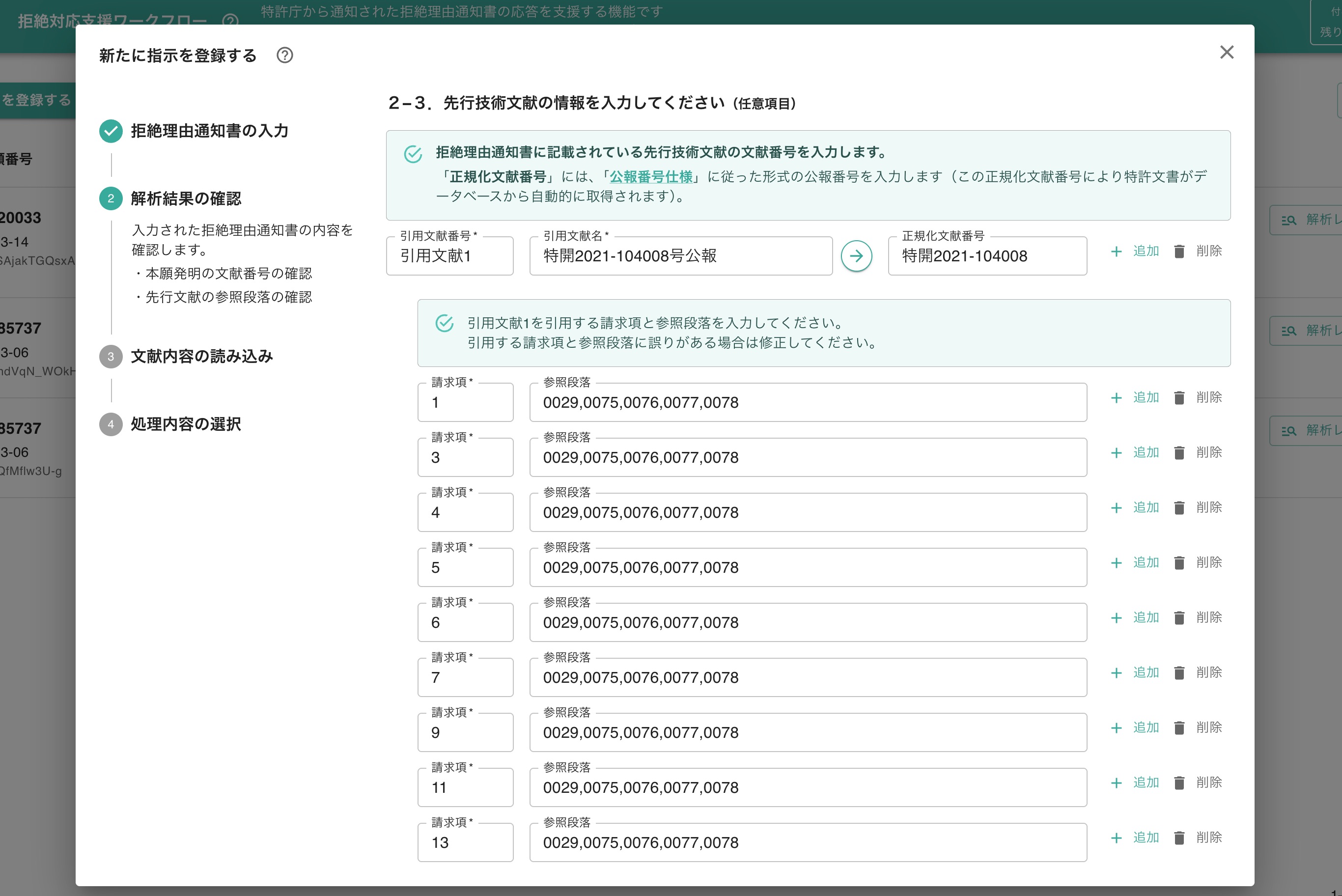
Task: Click 追加 plus icon in 引用文献1 row
Action: coord(1117,252)
